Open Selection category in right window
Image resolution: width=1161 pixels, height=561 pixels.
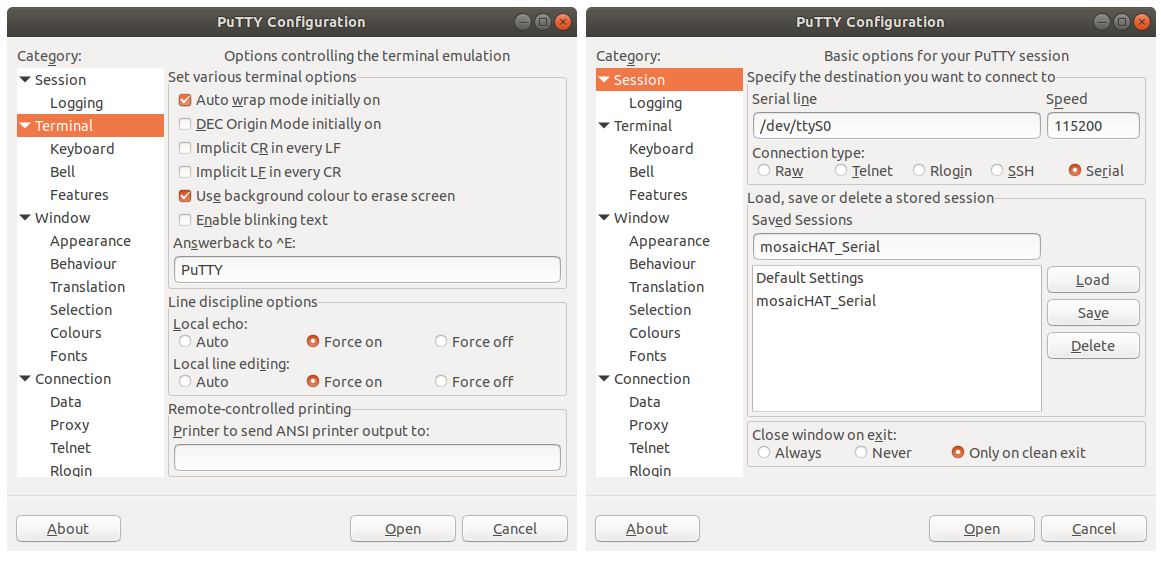660,309
